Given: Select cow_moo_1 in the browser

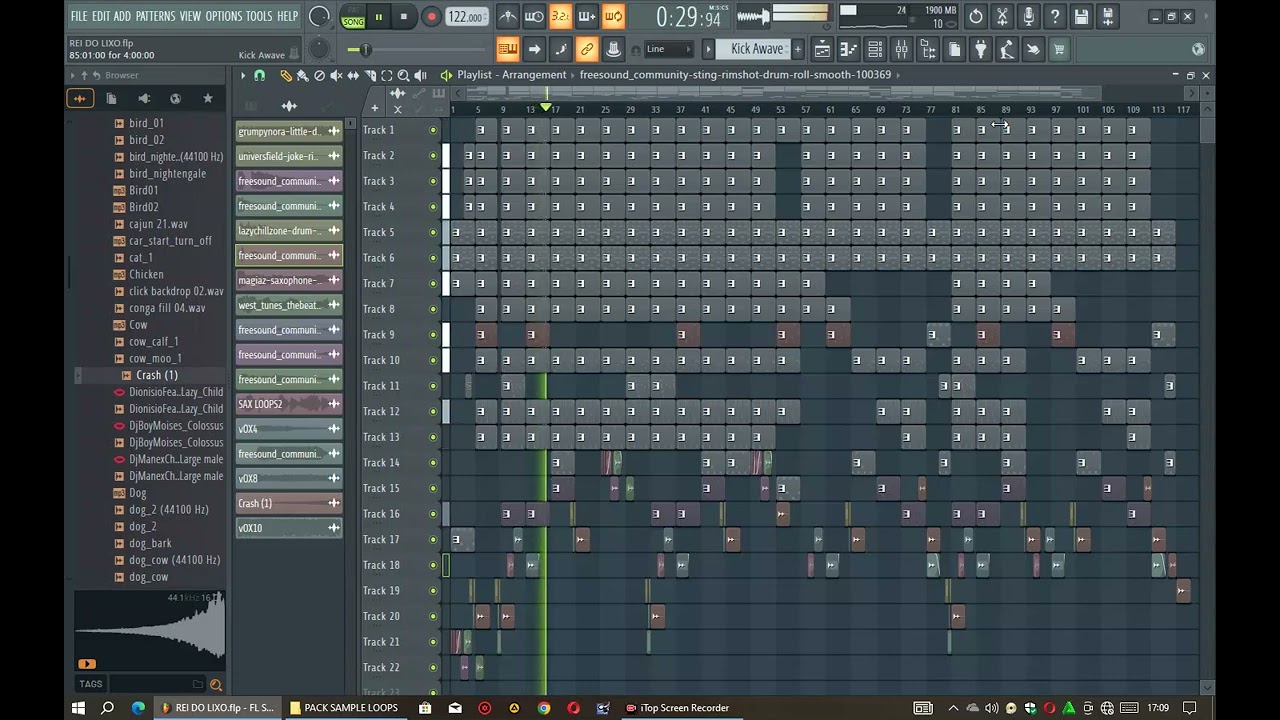Looking at the screenshot, I should pos(155,359).
